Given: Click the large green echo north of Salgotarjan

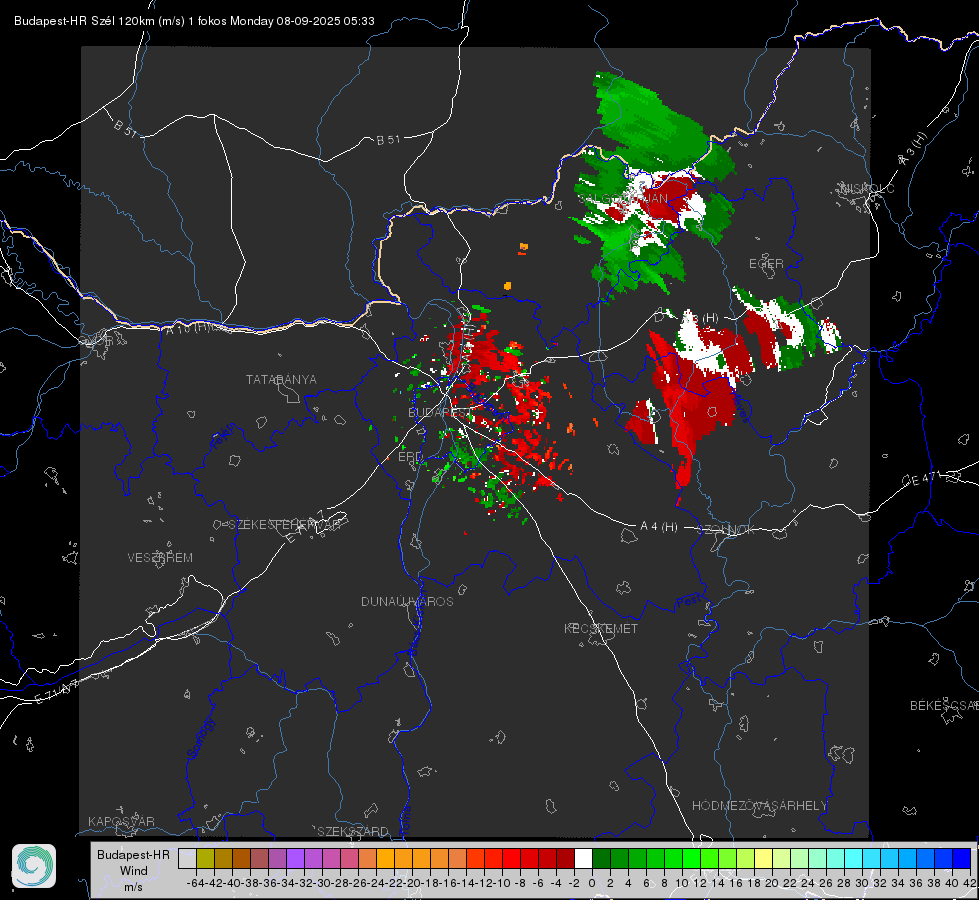Looking at the screenshot, I should coord(656,125).
